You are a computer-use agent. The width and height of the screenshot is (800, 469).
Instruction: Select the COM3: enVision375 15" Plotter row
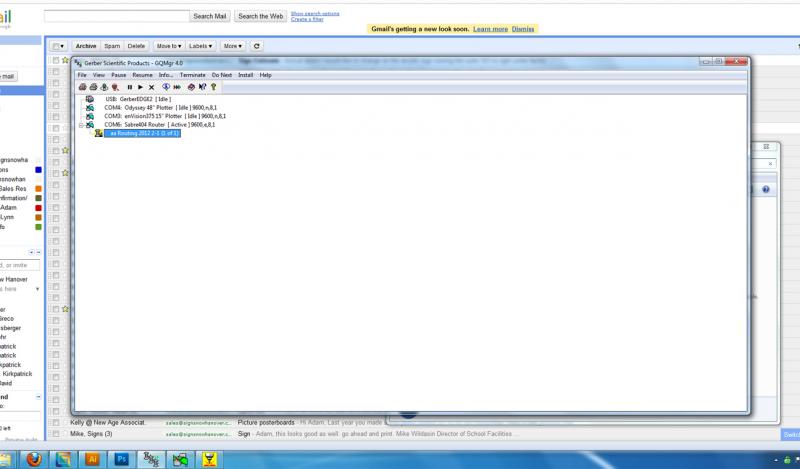click(x=165, y=116)
